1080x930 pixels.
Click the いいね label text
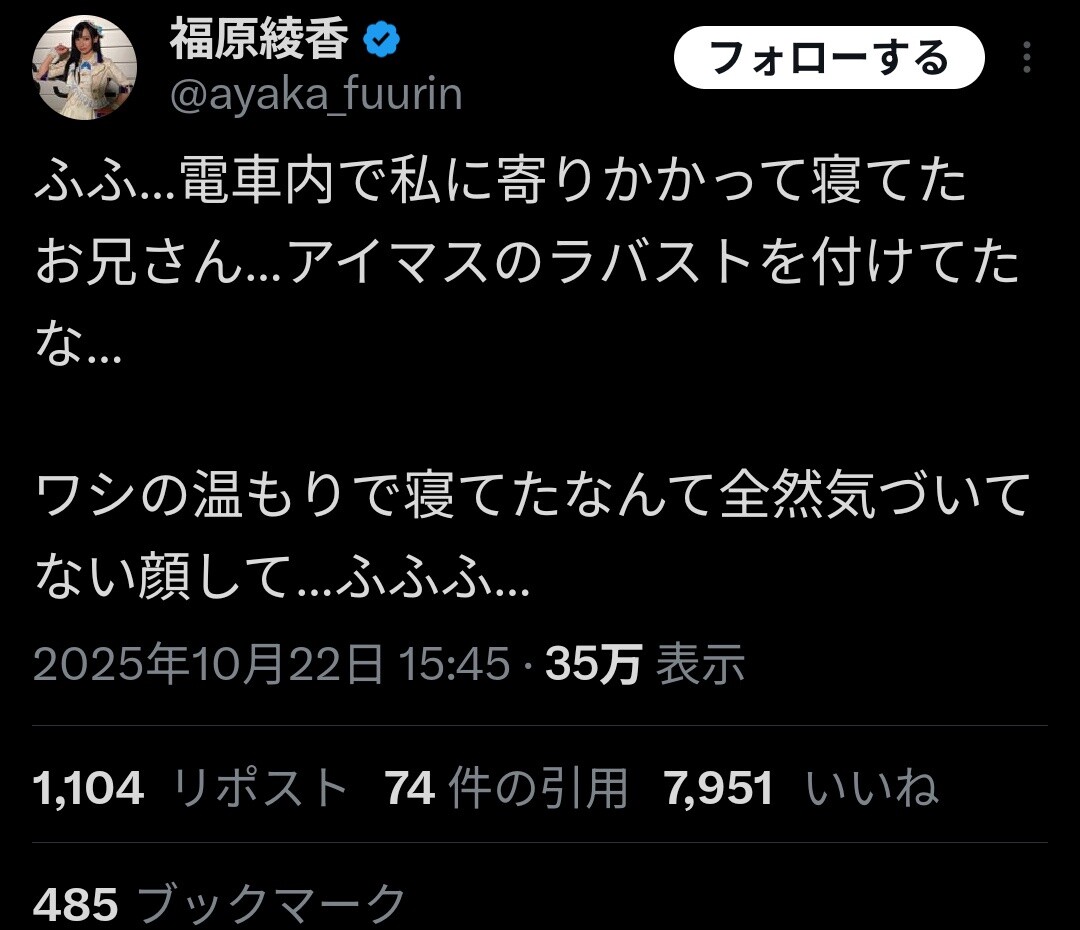(872, 788)
